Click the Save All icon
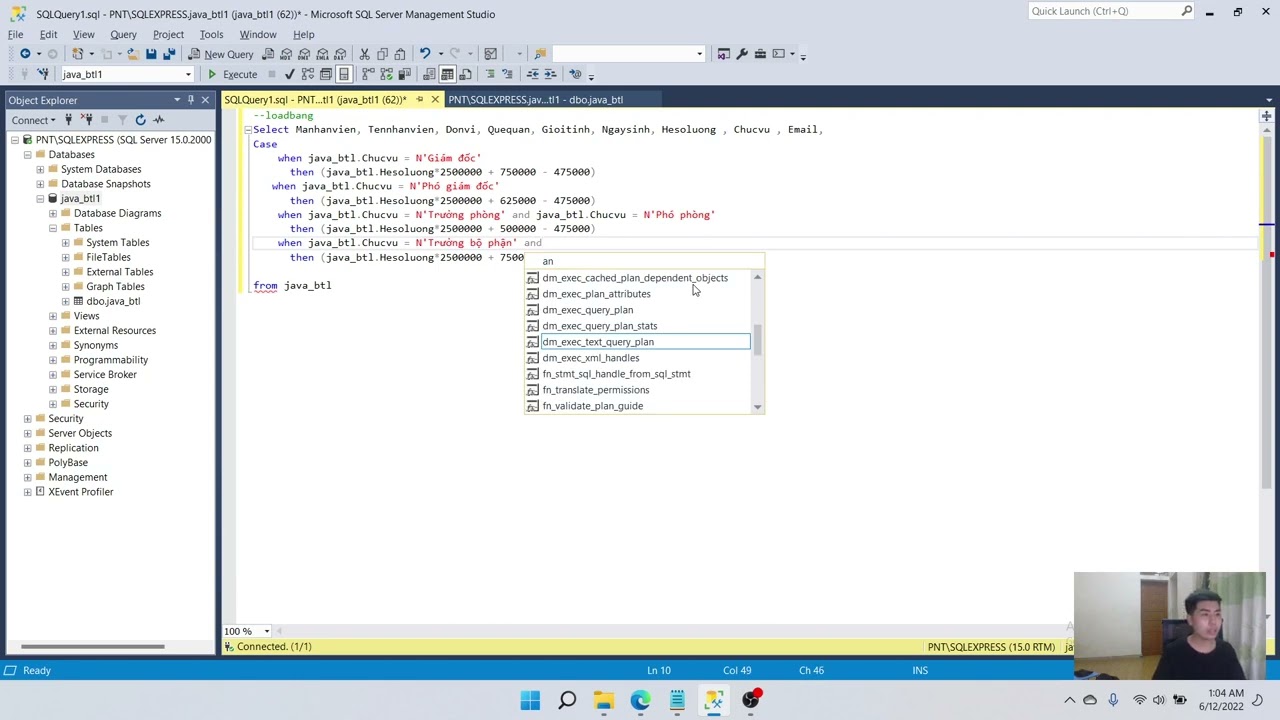 pyautogui.click(x=168, y=54)
